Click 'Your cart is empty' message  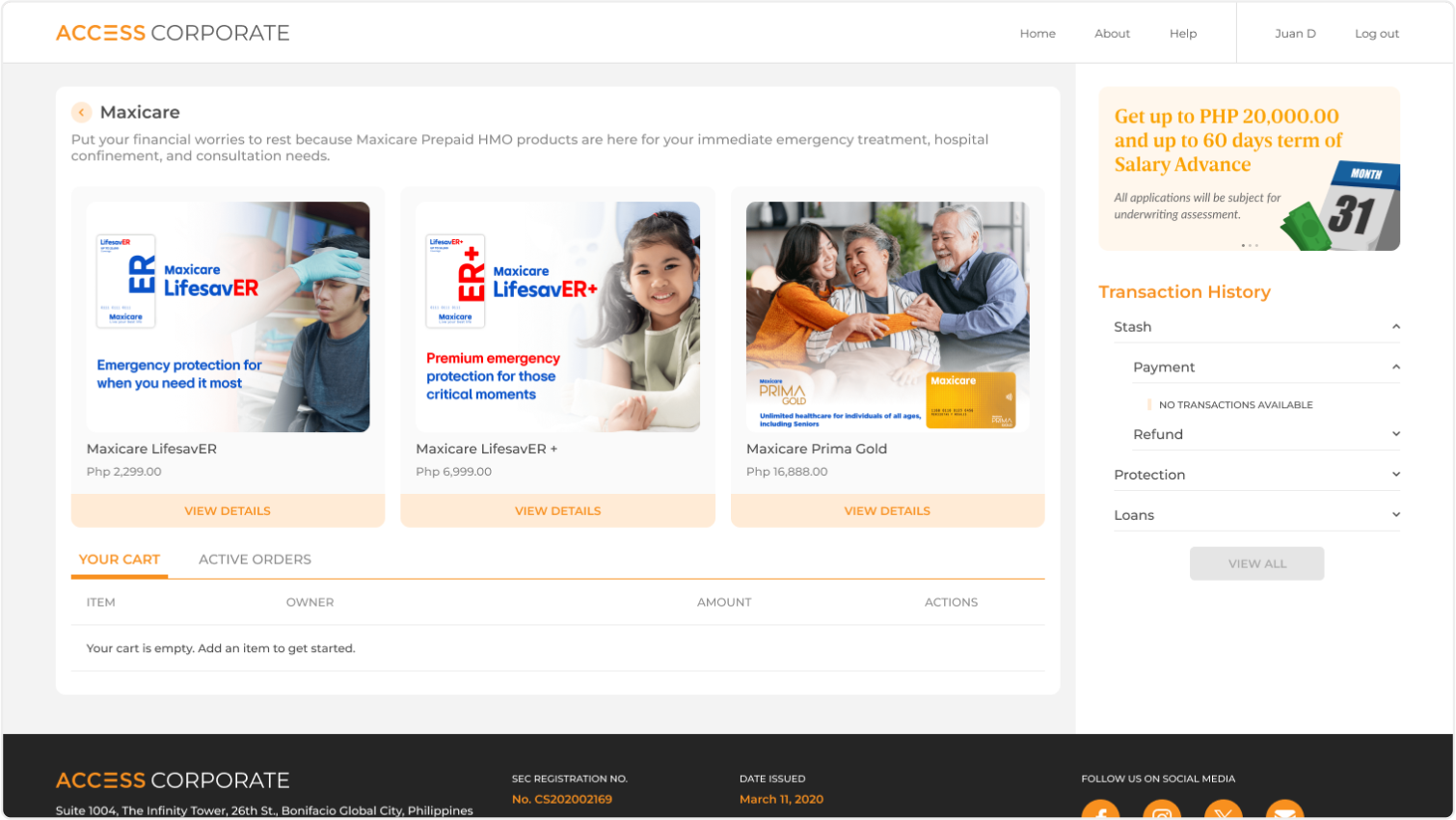(221, 648)
